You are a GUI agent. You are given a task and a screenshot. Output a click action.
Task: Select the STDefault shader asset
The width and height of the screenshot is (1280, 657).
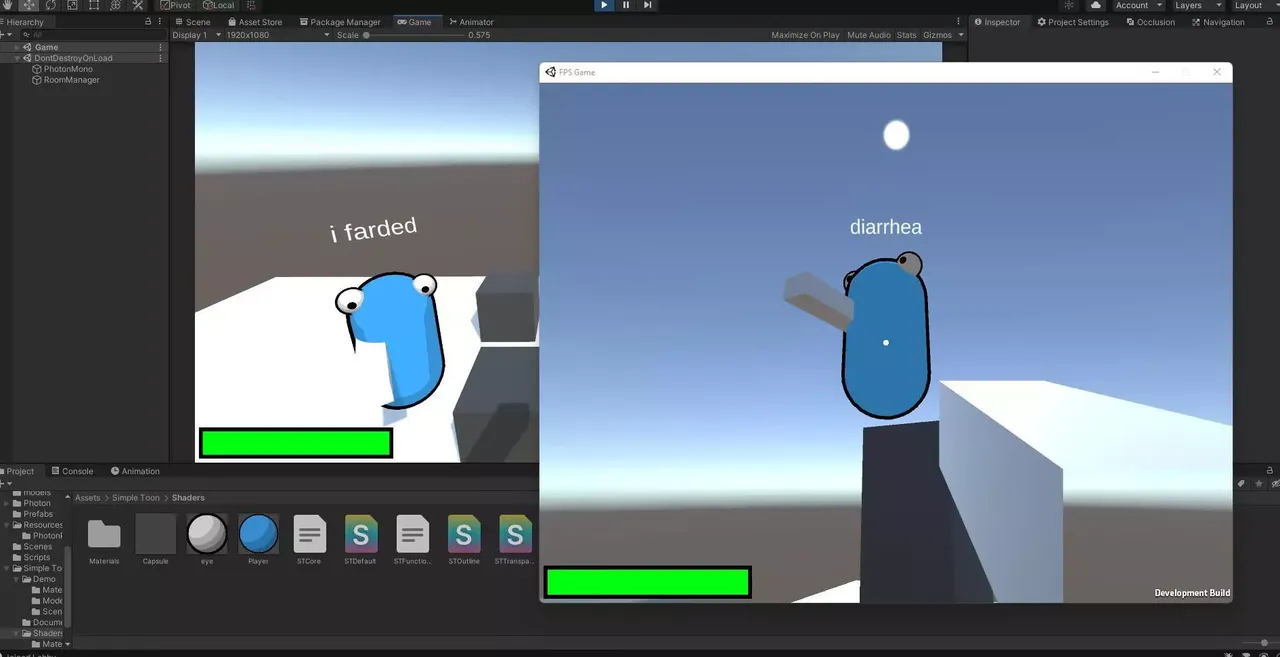(361, 540)
